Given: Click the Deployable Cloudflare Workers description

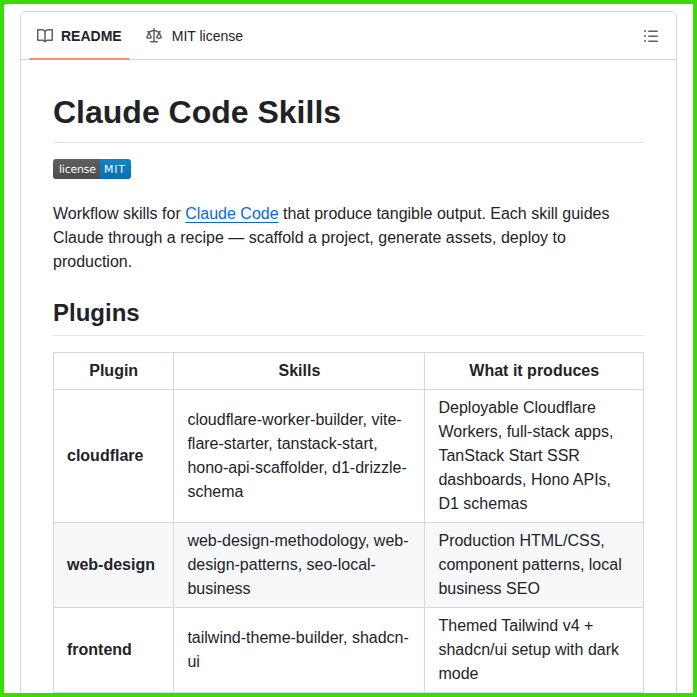Looking at the screenshot, I should pos(534,456).
